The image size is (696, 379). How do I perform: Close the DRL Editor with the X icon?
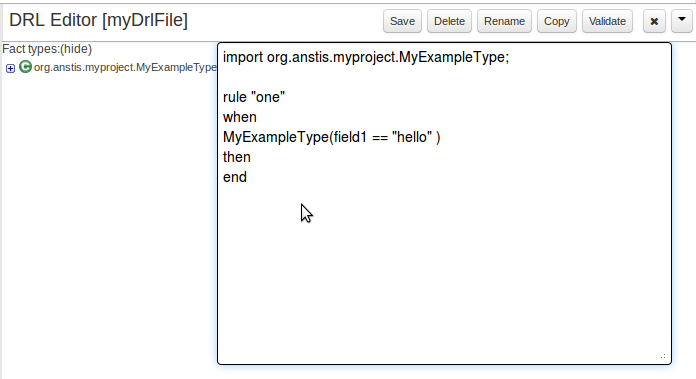(654, 21)
